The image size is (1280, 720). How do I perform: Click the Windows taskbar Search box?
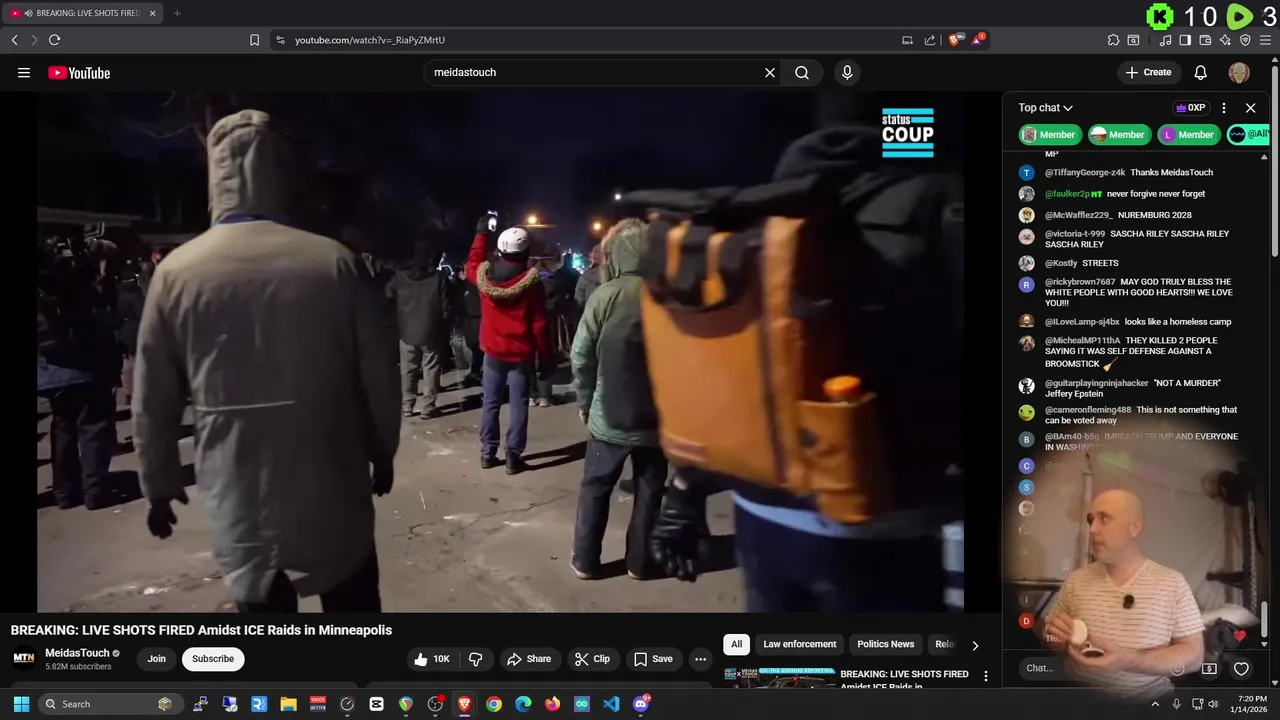point(110,704)
